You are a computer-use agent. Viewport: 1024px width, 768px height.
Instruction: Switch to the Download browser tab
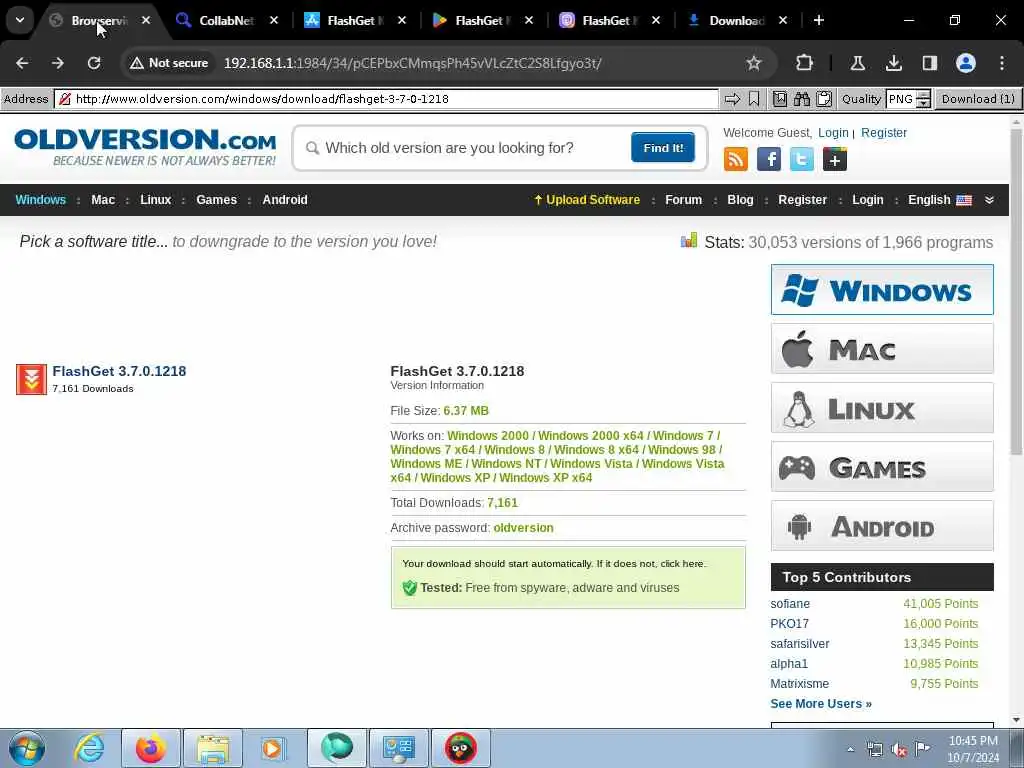point(736,21)
